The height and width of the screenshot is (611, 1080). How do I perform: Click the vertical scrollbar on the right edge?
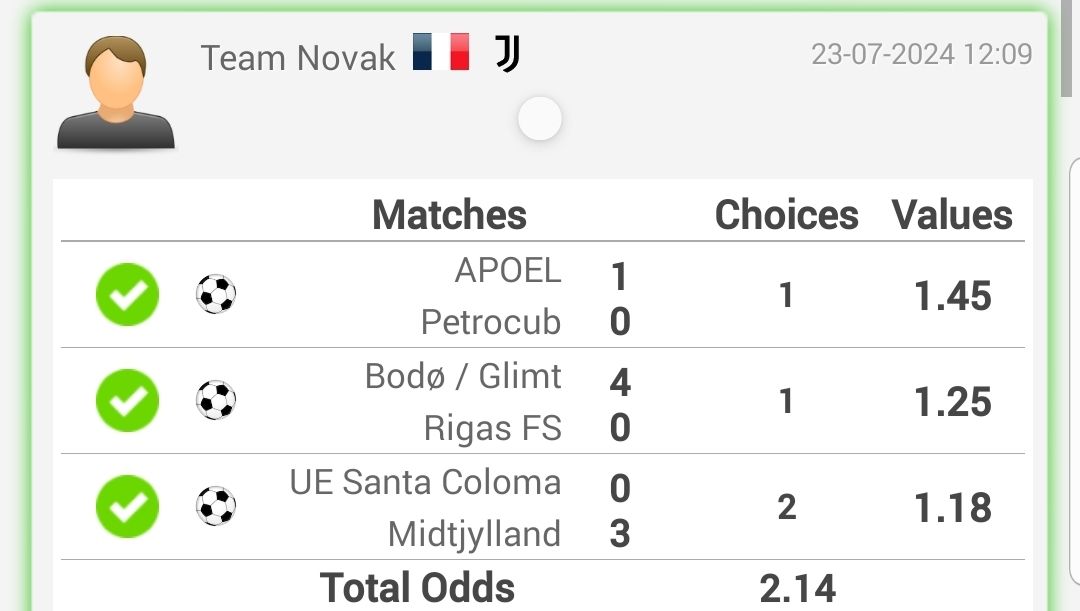pos(1066,48)
